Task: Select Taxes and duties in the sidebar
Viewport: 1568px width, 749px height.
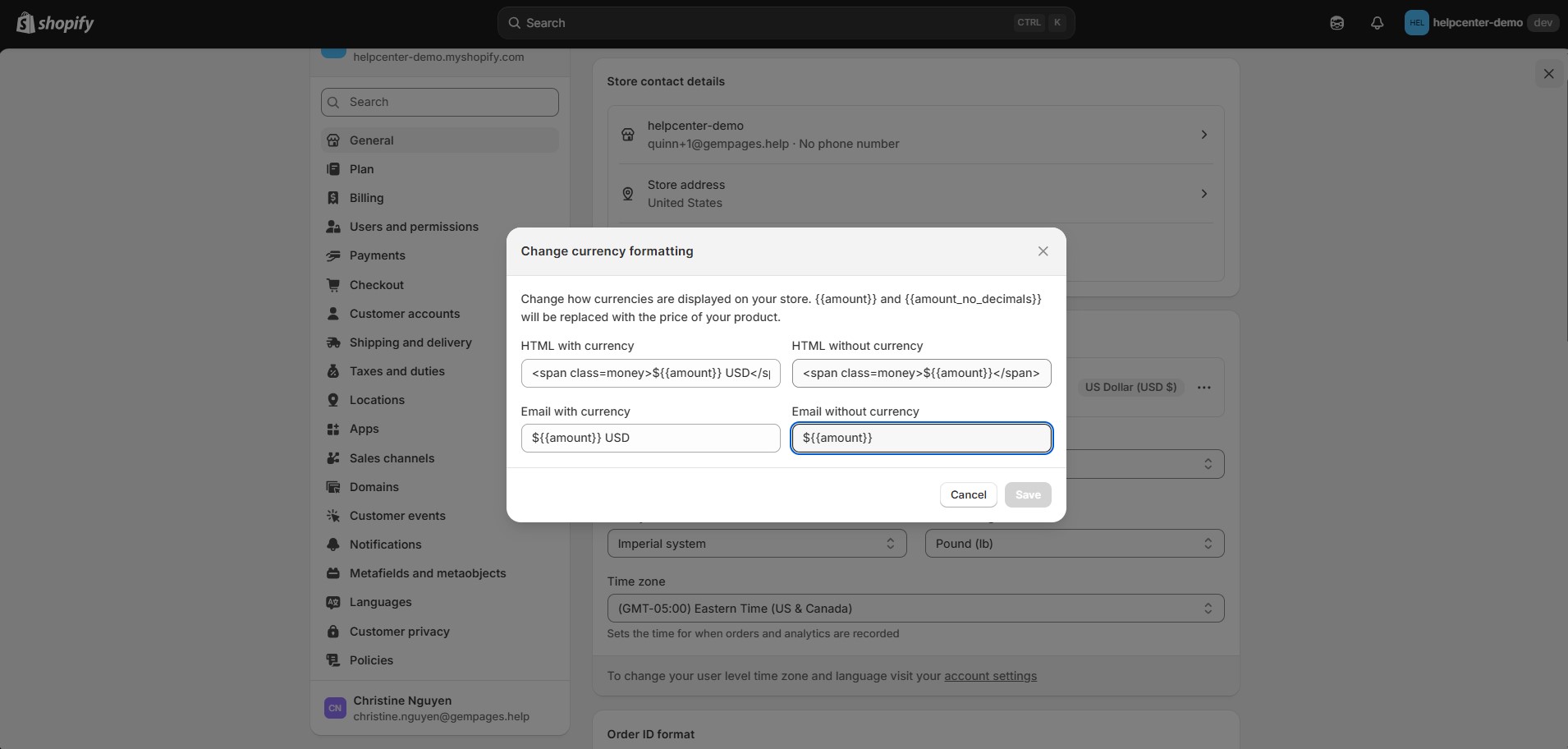Action: (397, 371)
